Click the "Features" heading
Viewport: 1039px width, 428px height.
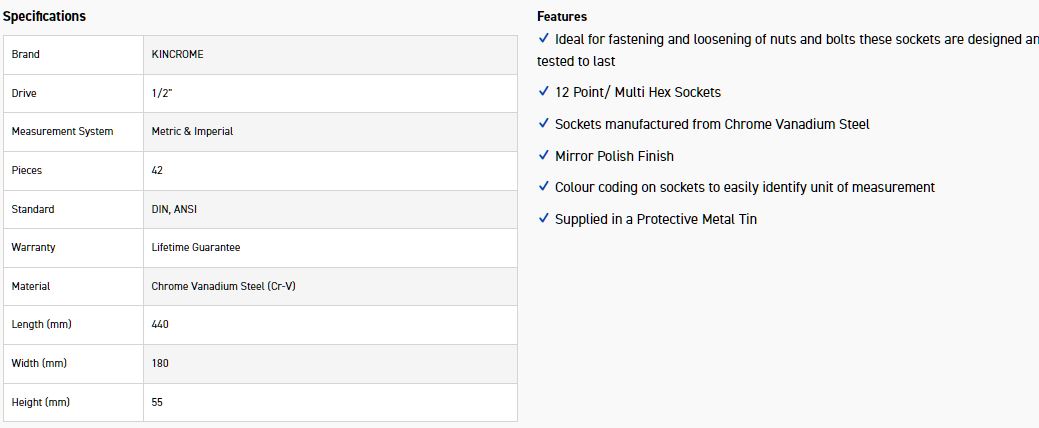coord(562,16)
